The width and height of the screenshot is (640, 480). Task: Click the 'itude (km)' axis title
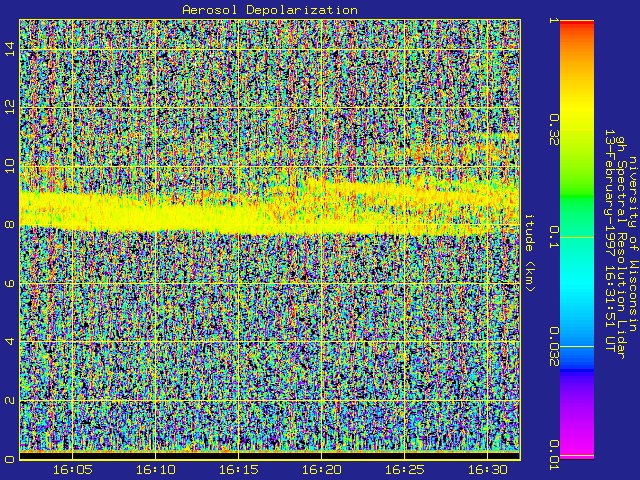[529, 253]
